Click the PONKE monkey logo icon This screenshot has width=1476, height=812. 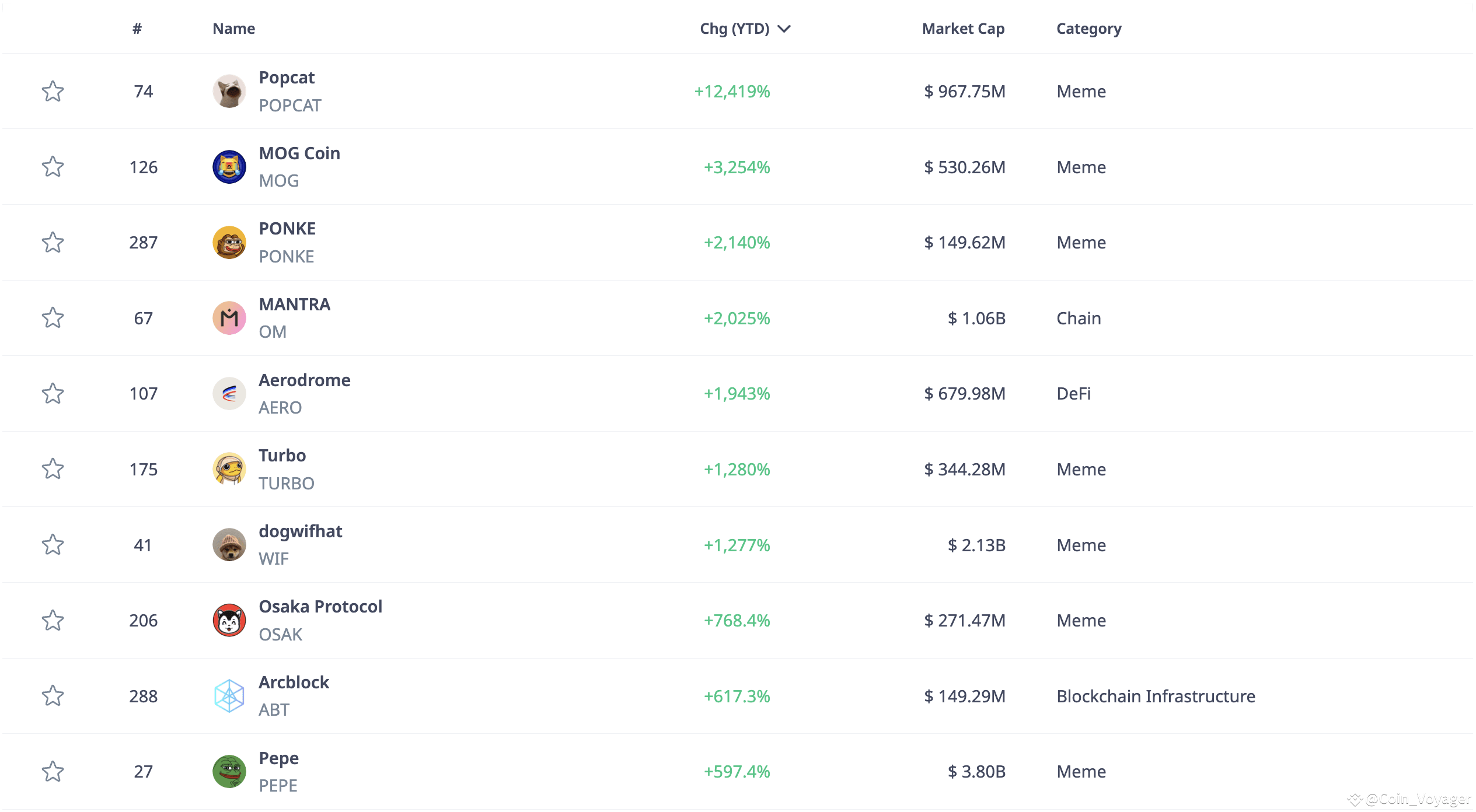(229, 243)
